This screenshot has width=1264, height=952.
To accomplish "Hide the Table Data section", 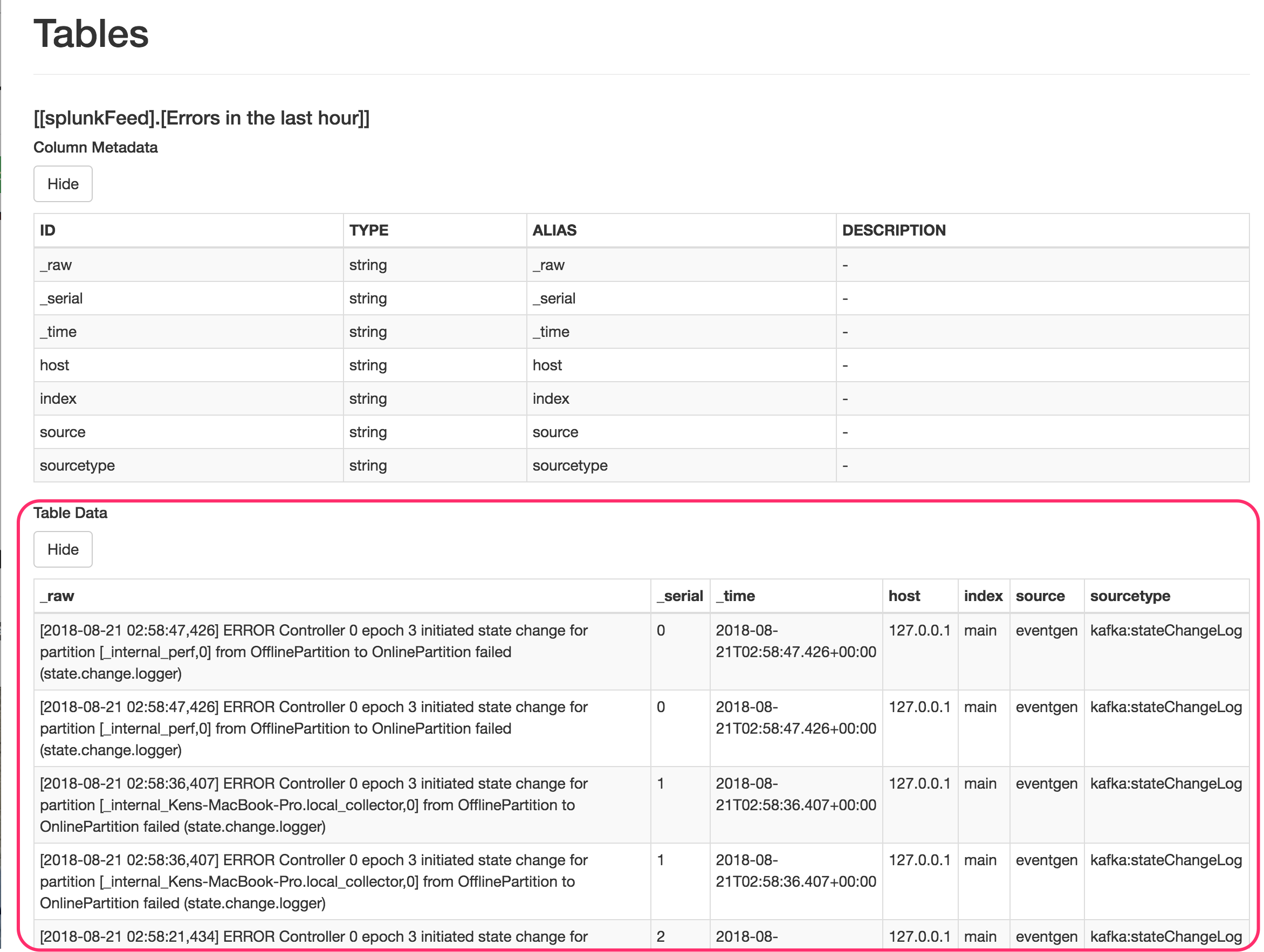I will pyautogui.click(x=63, y=549).
